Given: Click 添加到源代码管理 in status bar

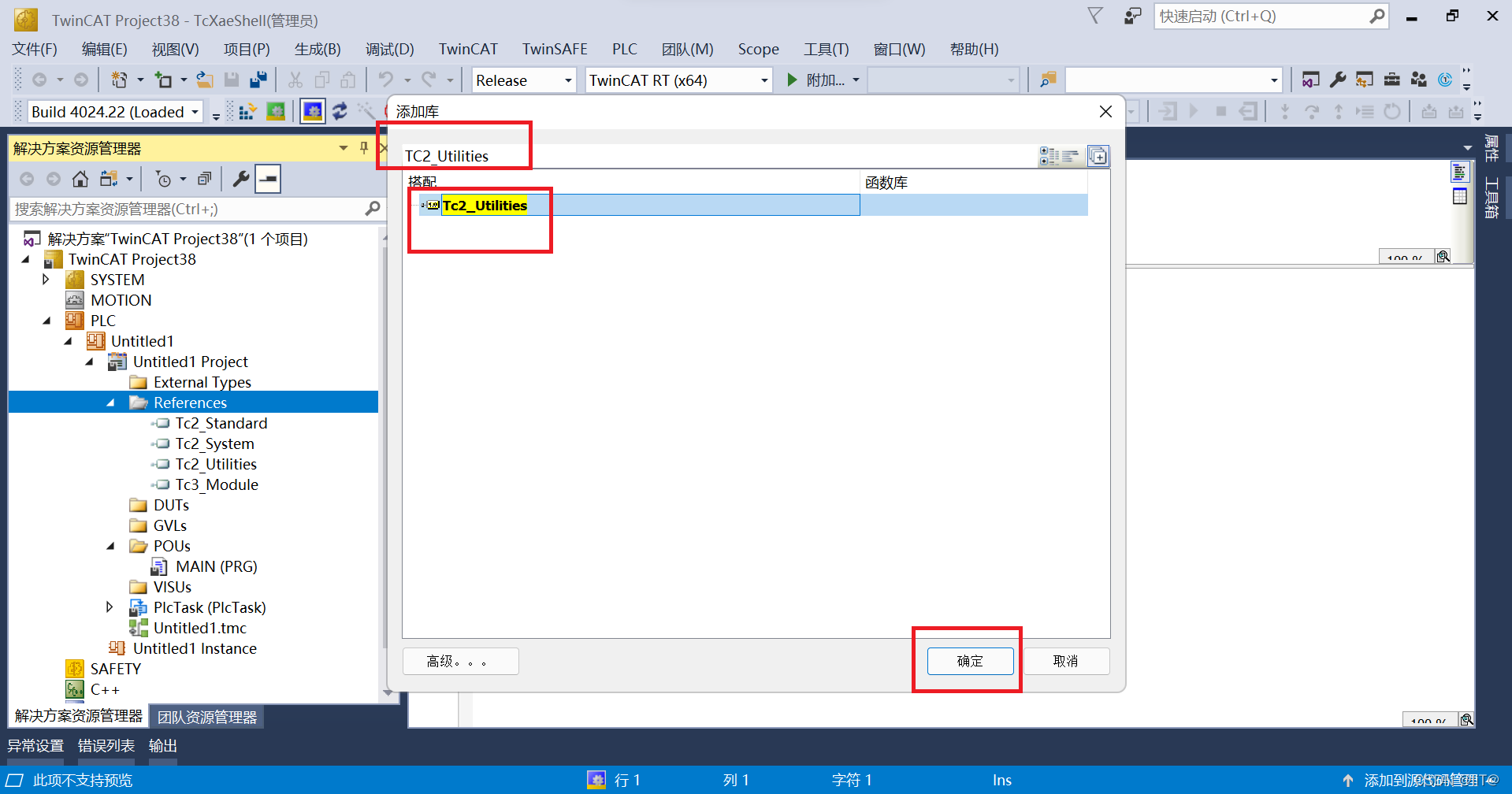Looking at the screenshot, I should click(1420, 780).
